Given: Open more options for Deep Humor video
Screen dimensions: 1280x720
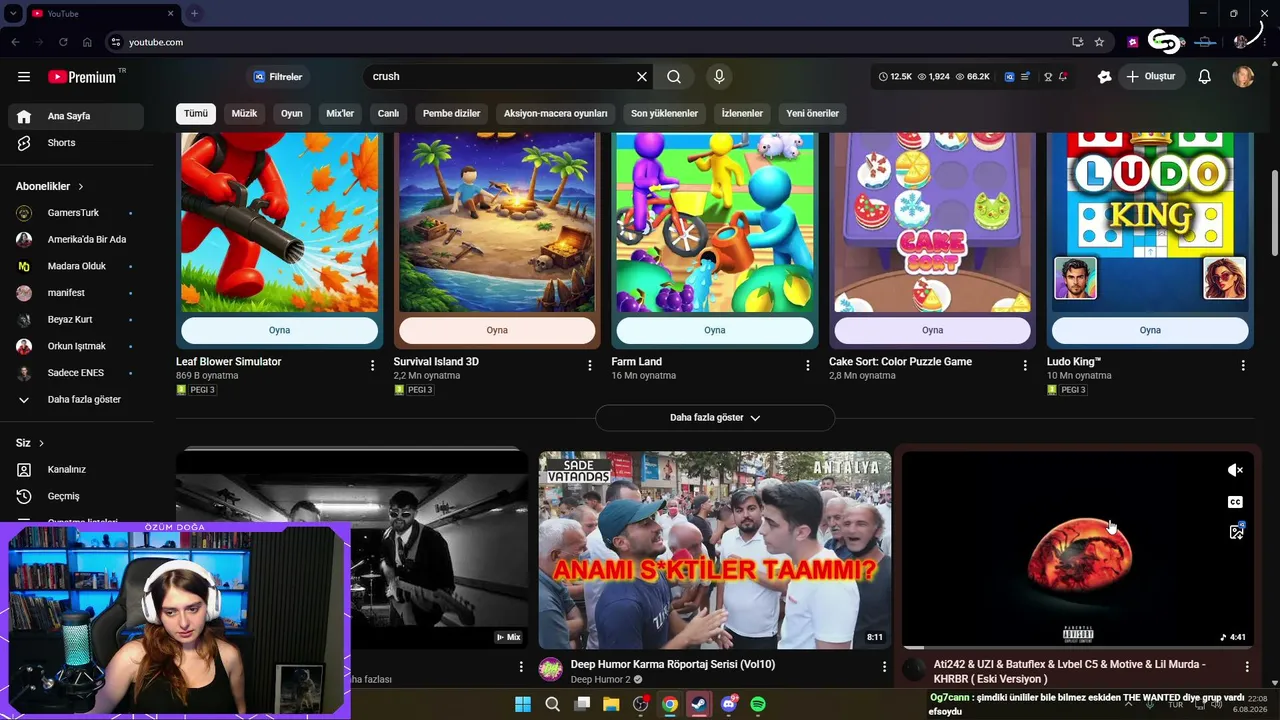Looking at the screenshot, I should (x=884, y=667).
